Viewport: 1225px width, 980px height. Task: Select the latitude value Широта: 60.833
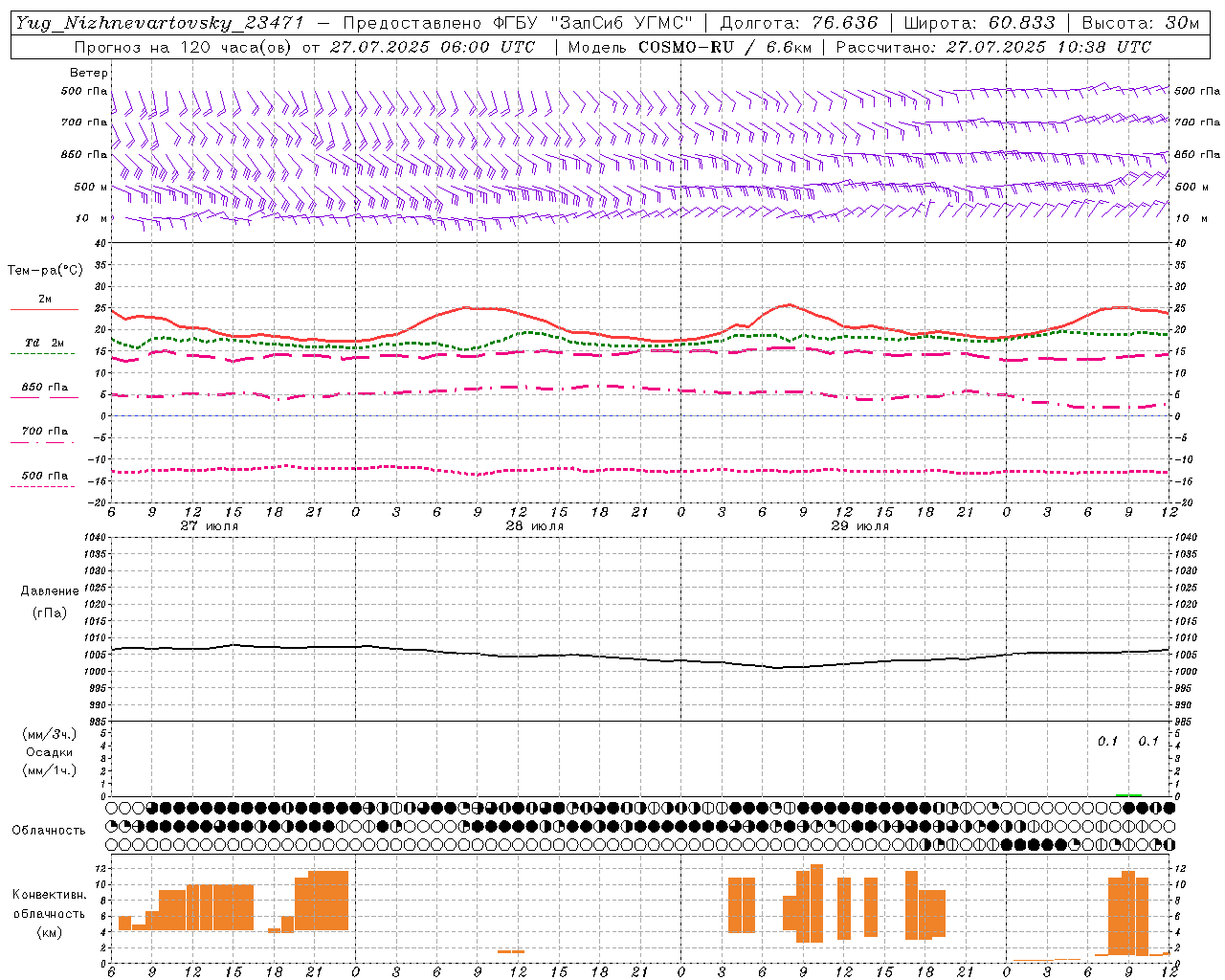click(979, 23)
